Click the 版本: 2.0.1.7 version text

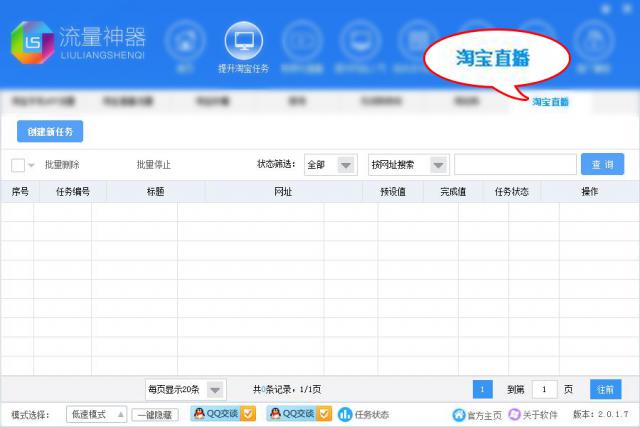601,414
